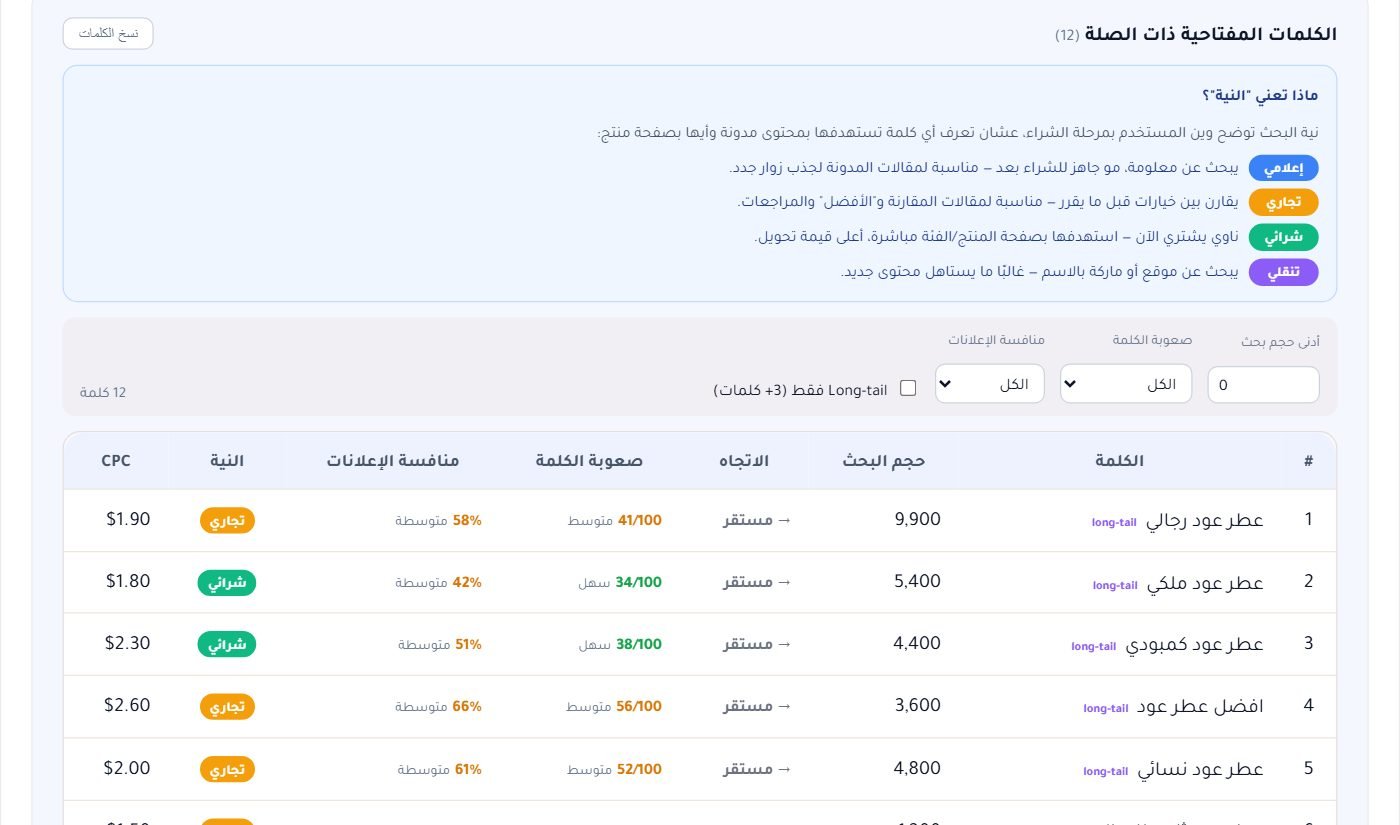The width and height of the screenshot is (1400, 825).
Task: Click the منافسة الإعلانات column header
Action: coord(392,461)
